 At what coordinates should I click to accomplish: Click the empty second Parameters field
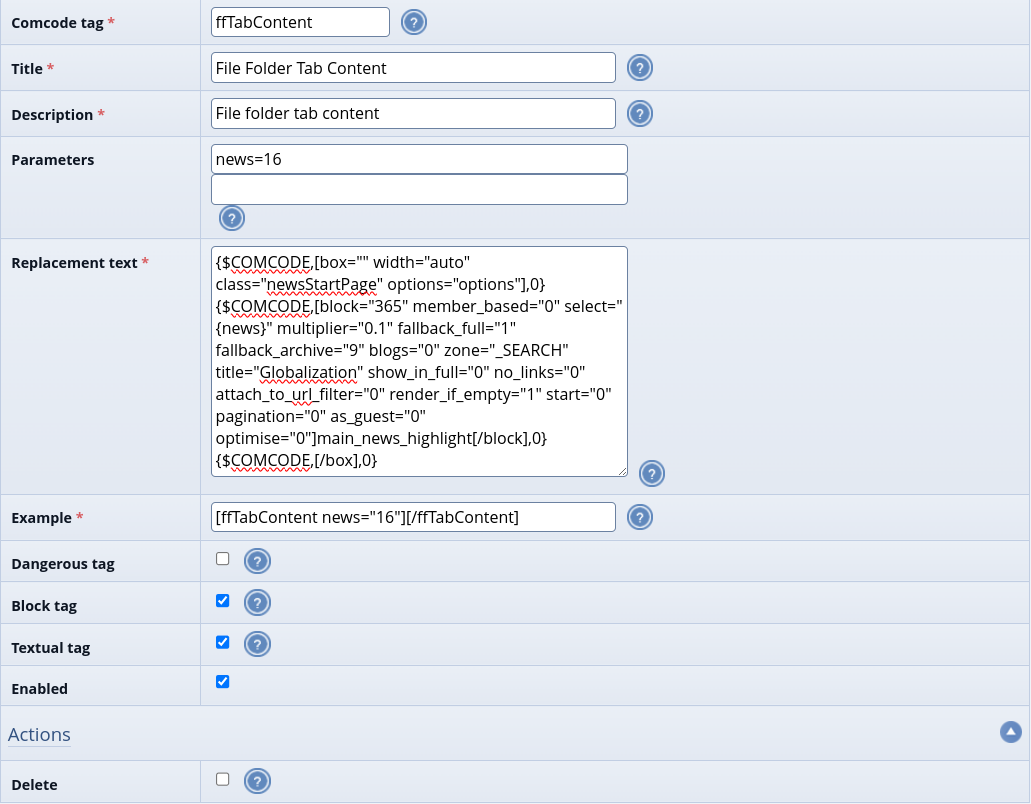click(419, 190)
